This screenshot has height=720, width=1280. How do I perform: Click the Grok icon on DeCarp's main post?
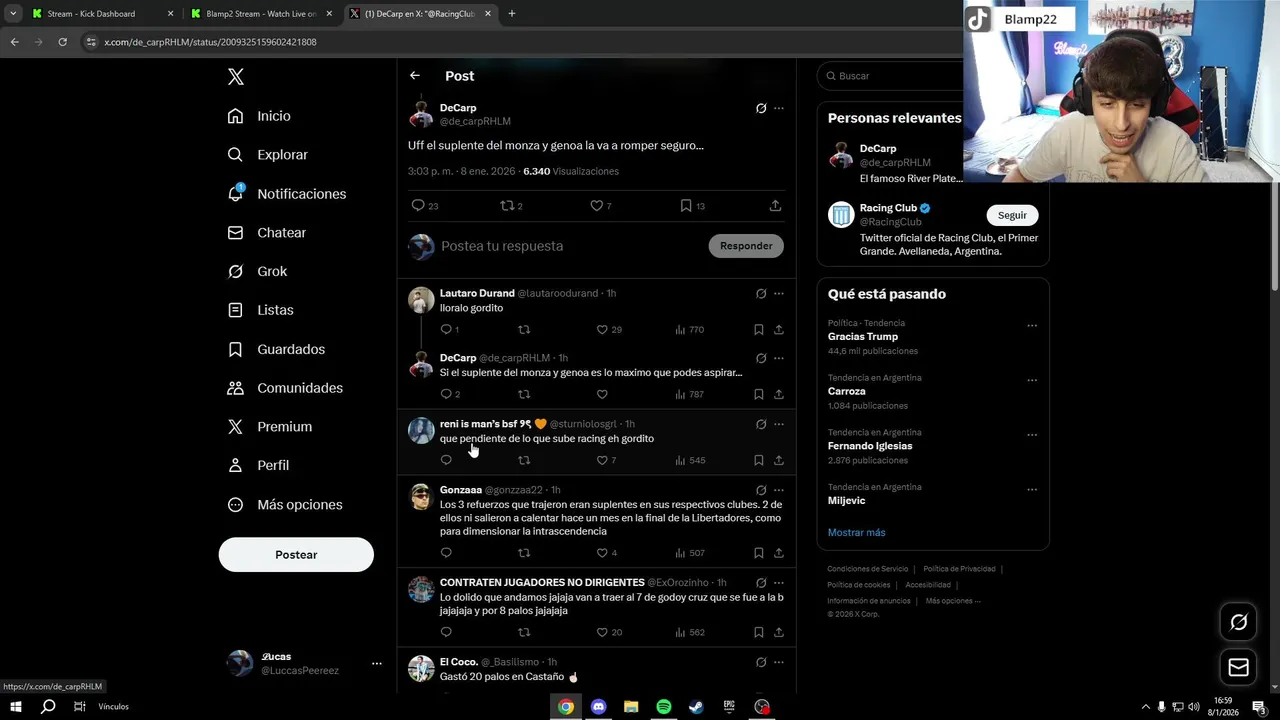[761, 108]
